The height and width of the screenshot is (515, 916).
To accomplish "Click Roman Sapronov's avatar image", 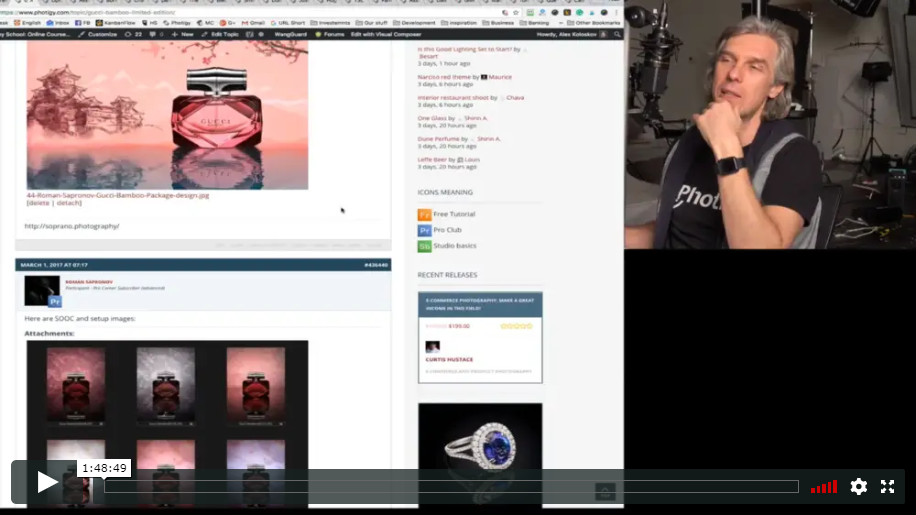I will [x=41, y=290].
